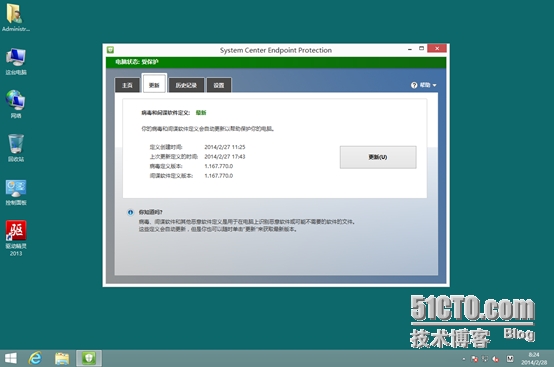
Task: Click the 你知道吗? heading text
Action: coord(151,212)
